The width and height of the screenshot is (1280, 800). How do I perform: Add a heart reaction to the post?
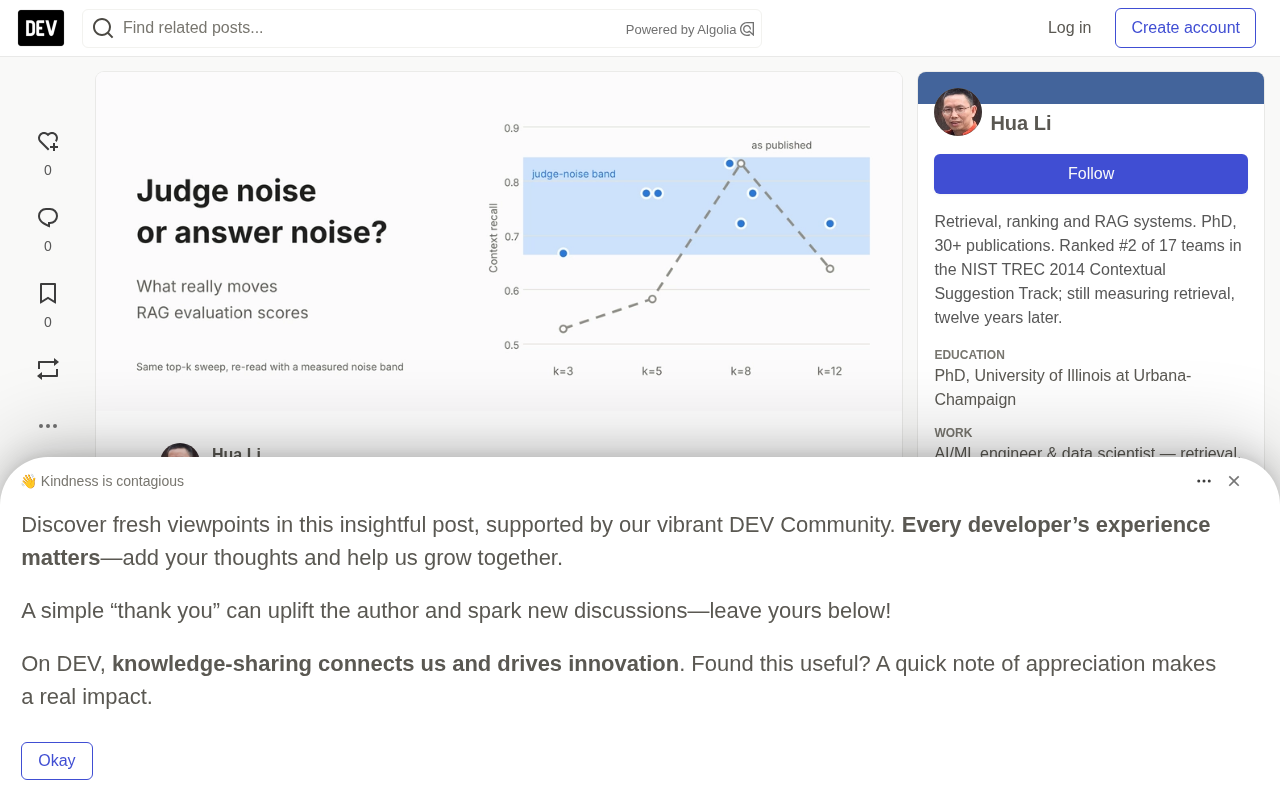[48, 142]
